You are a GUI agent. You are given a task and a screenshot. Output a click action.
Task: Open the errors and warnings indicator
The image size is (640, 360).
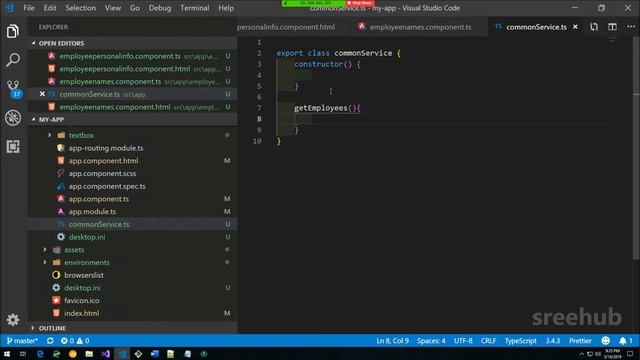coord(75,340)
